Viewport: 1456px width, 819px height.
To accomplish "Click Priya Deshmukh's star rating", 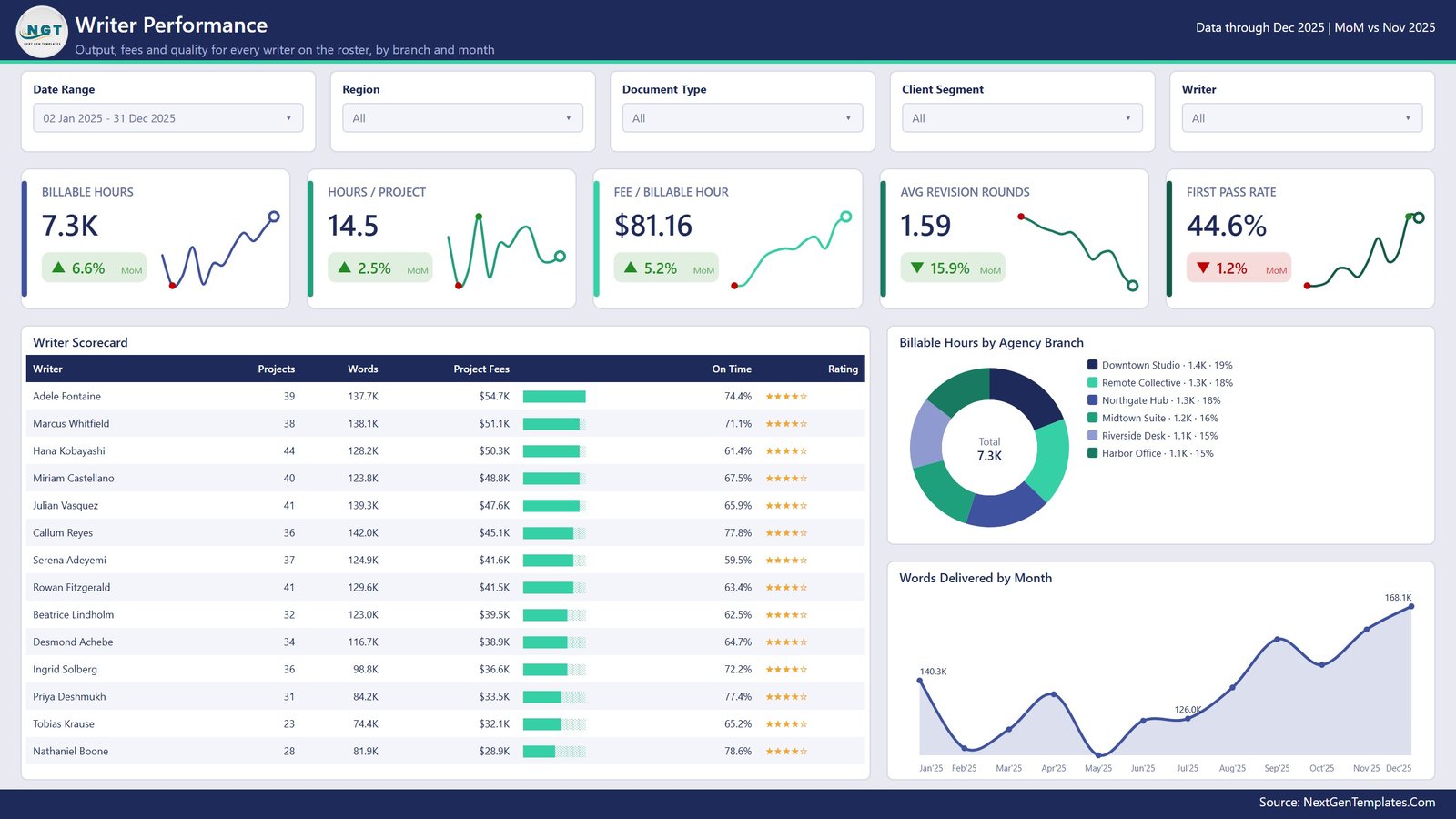I will (x=786, y=696).
